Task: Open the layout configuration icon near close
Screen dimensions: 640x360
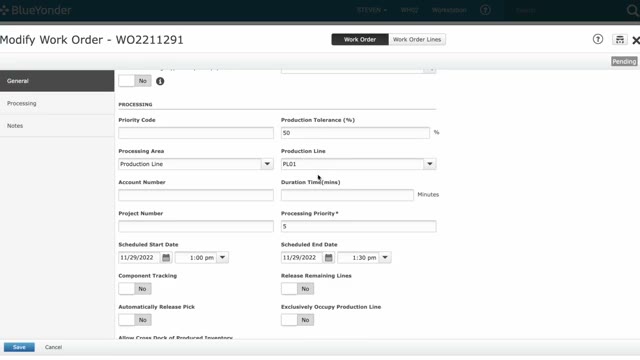Action: 620,39
